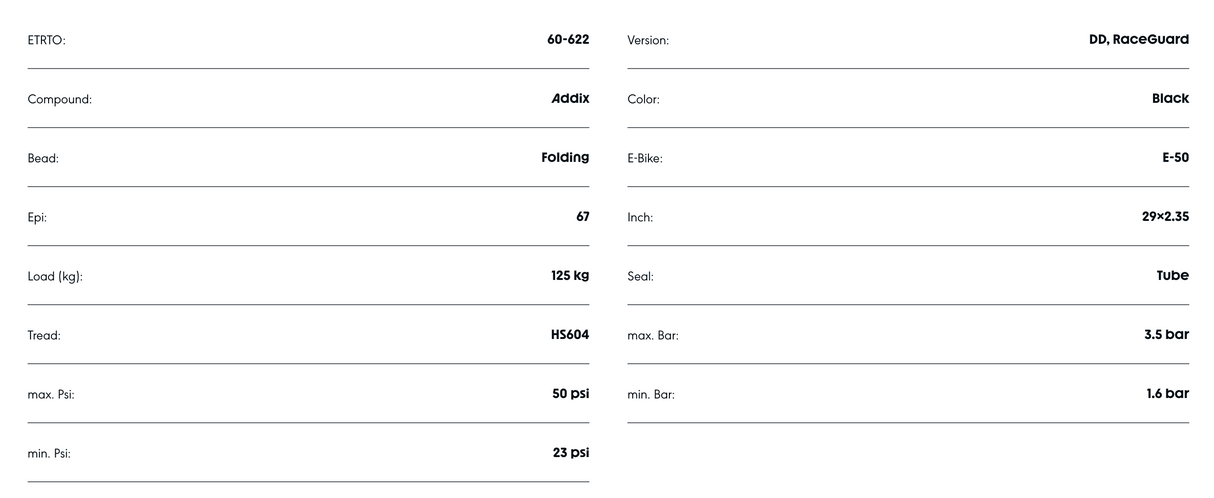Select the DD, RaceGuard version text
The height and width of the screenshot is (498, 1214).
[x=1139, y=40]
